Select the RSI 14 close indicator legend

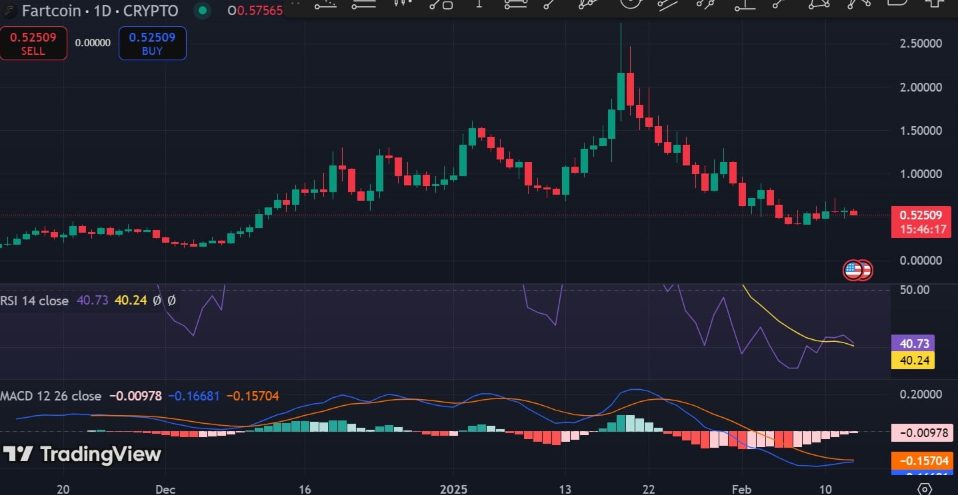pyautogui.click(x=34, y=300)
